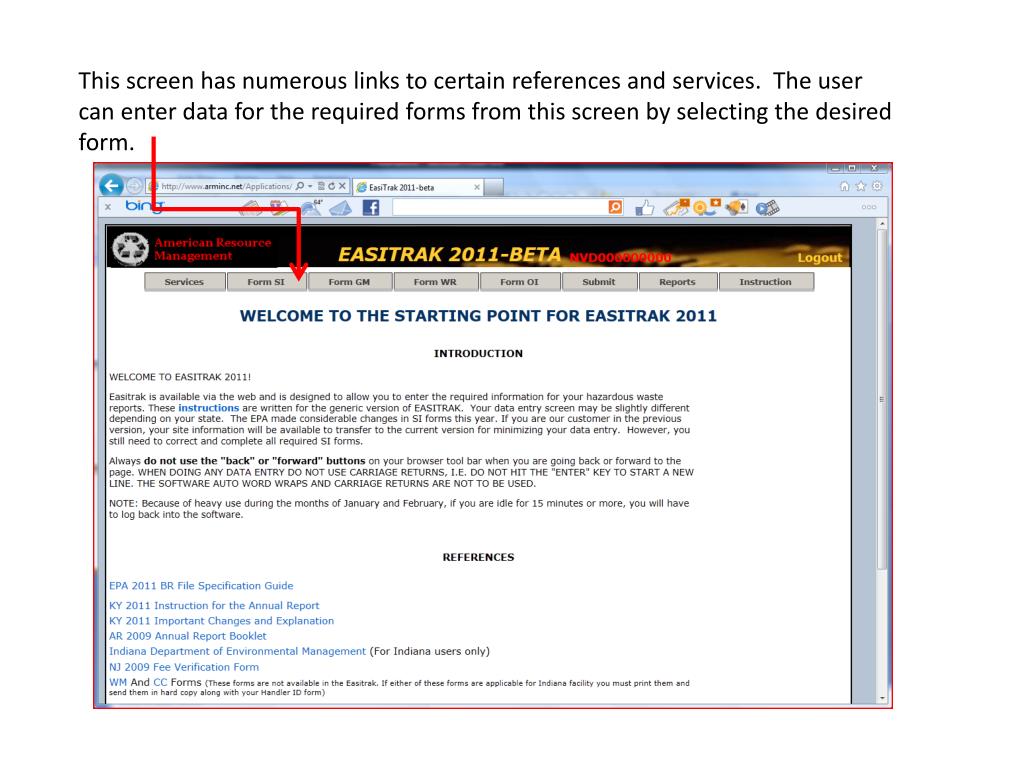Click the scrollbar up arrow
This screenshot has height=768, width=1024.
point(882,223)
